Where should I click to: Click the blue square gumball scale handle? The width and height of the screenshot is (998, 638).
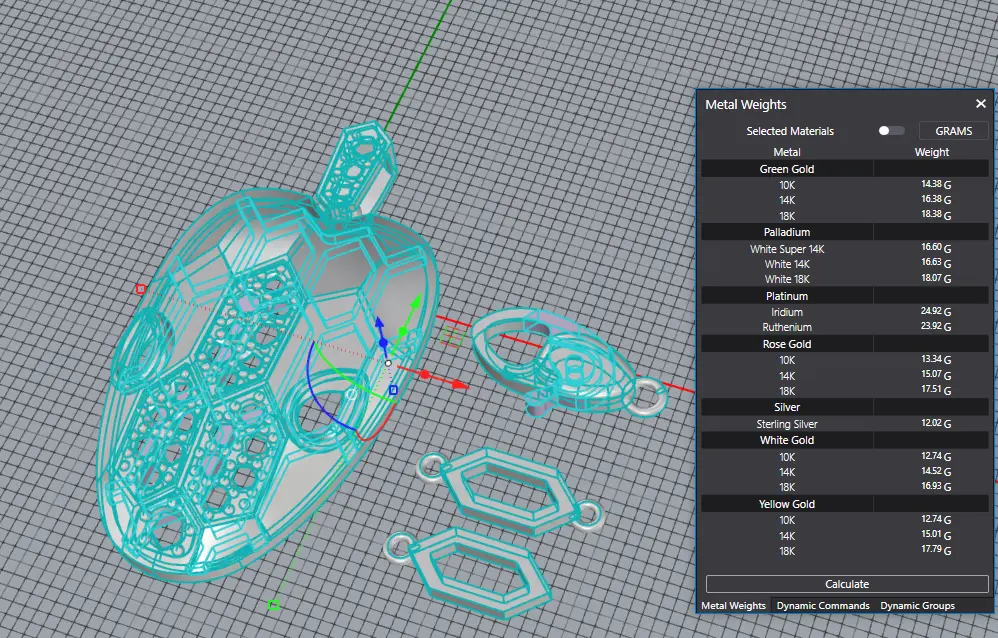click(393, 389)
